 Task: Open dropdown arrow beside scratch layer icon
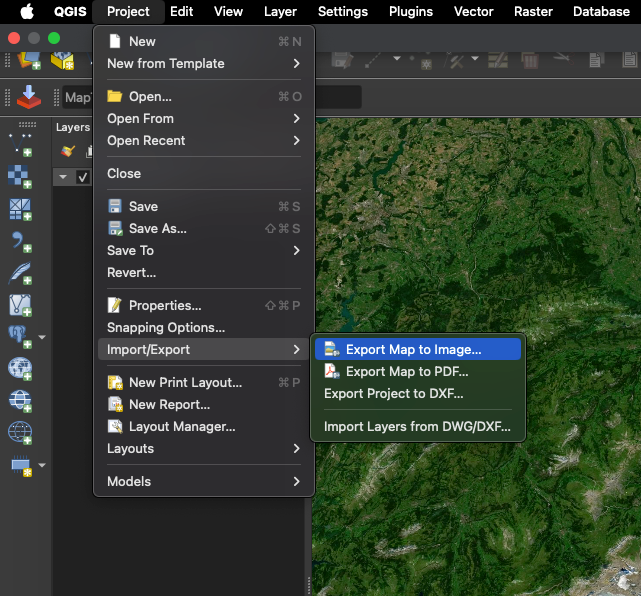click(x=42, y=465)
